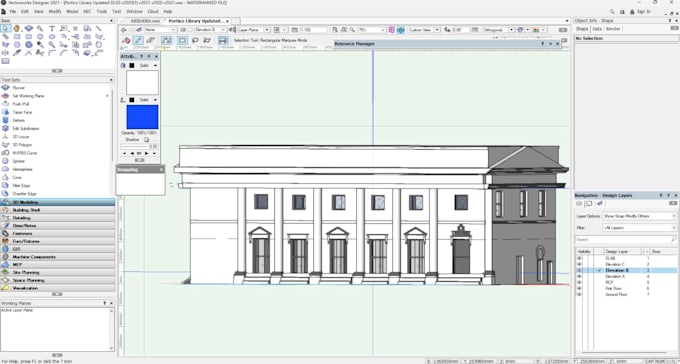The height and width of the screenshot is (364, 680).
Task: Open the File menu
Action: tap(13, 11)
